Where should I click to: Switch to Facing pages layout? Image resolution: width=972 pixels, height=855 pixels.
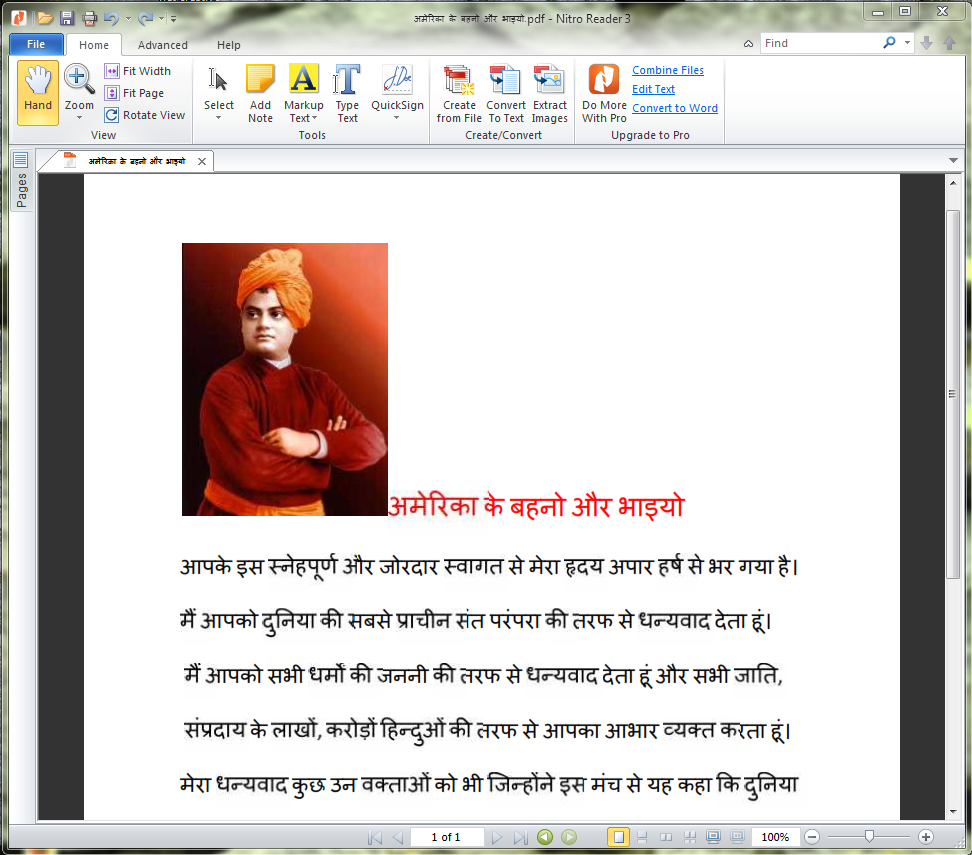(x=666, y=837)
